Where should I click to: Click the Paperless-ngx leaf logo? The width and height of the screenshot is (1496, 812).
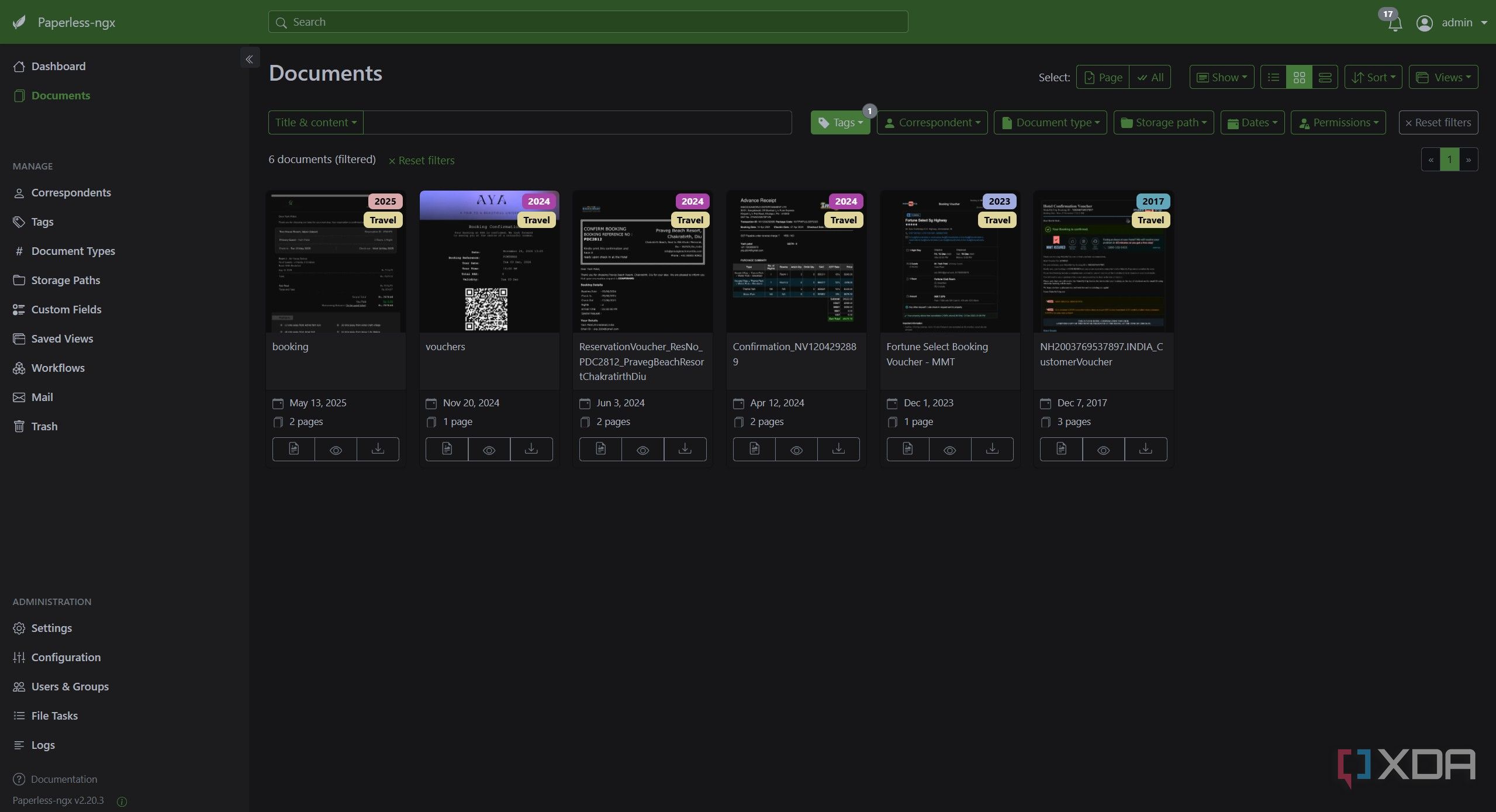[19, 22]
